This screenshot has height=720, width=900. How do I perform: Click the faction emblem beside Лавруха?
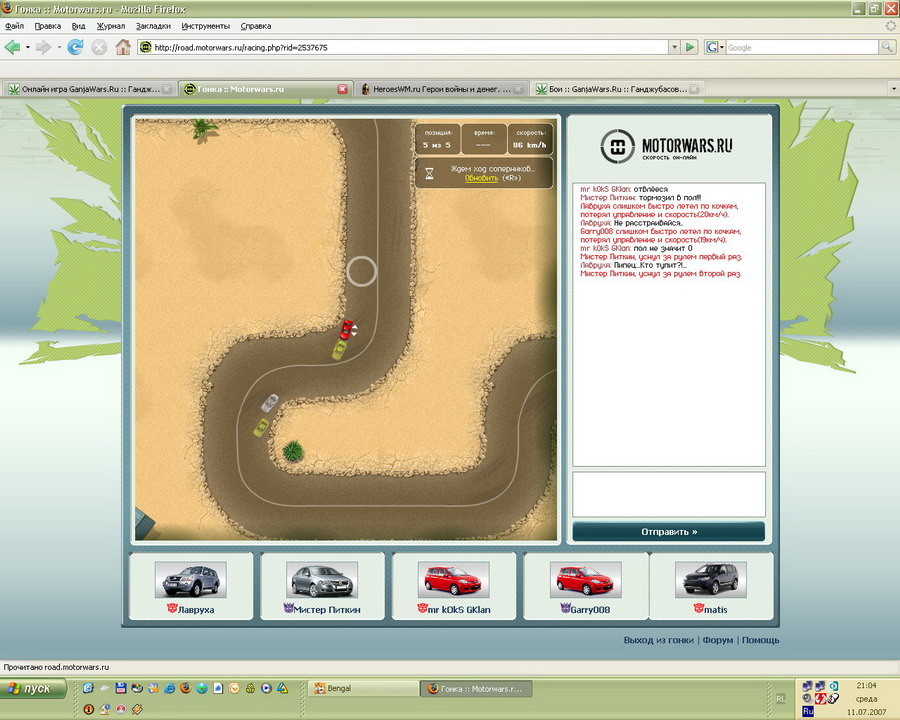click(x=172, y=607)
